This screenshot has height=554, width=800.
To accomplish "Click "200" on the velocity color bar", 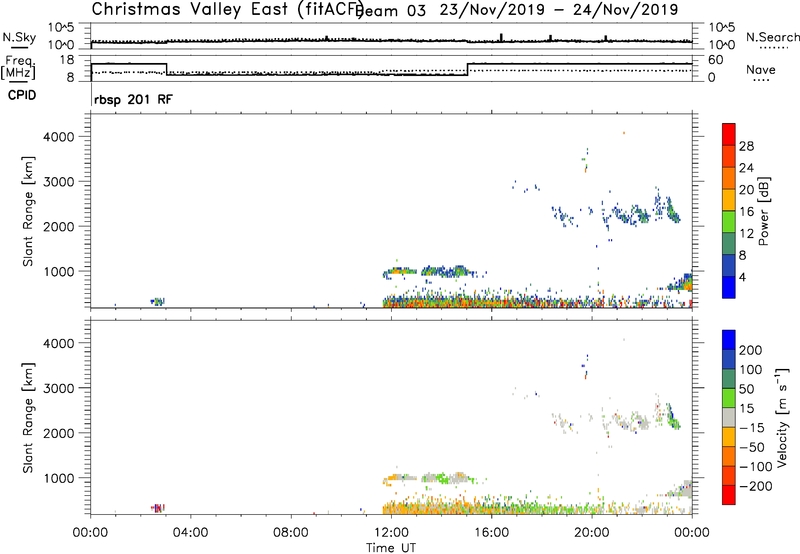I will pos(751,350).
